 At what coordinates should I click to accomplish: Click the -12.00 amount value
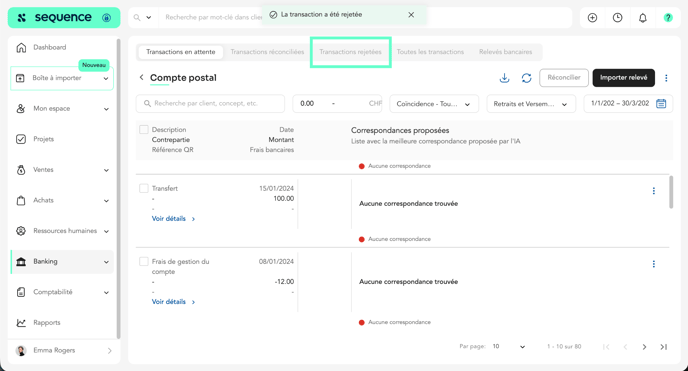pyautogui.click(x=284, y=282)
